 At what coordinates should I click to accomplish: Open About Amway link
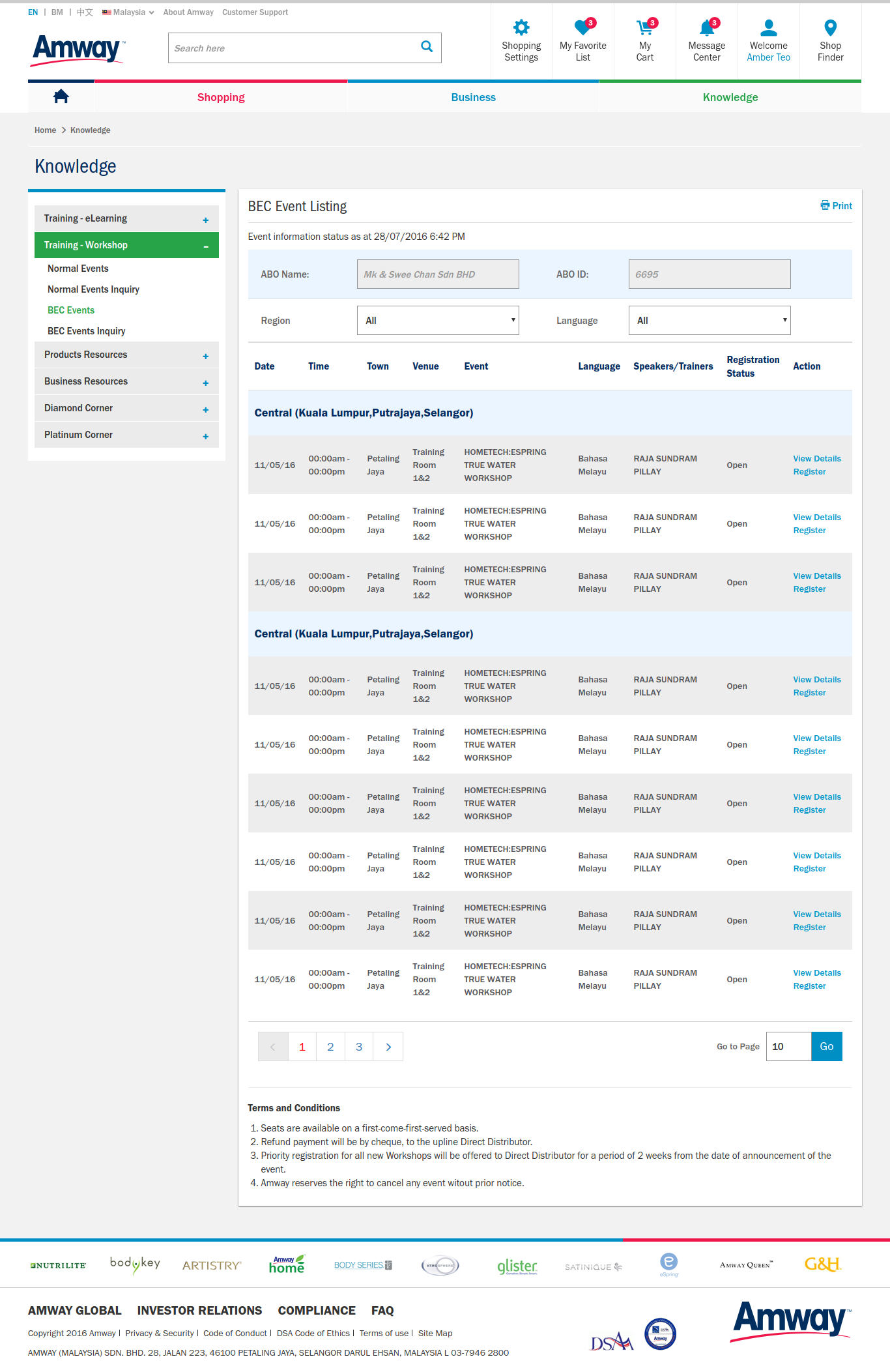coord(188,12)
